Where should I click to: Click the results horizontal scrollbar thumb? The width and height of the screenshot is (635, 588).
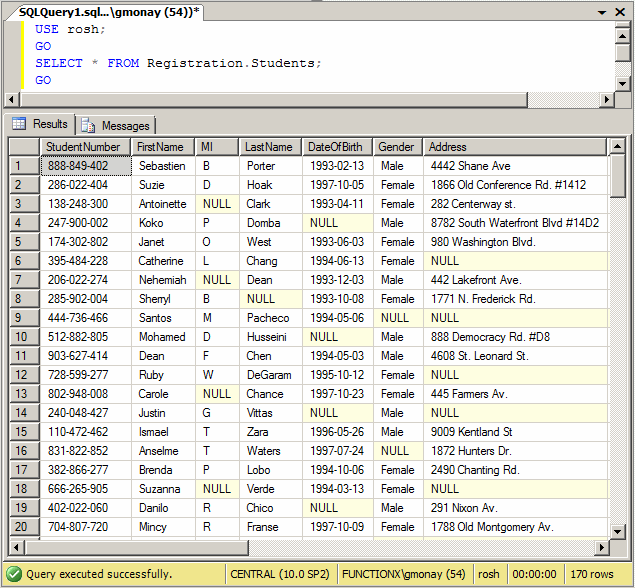pyautogui.click(x=137, y=548)
